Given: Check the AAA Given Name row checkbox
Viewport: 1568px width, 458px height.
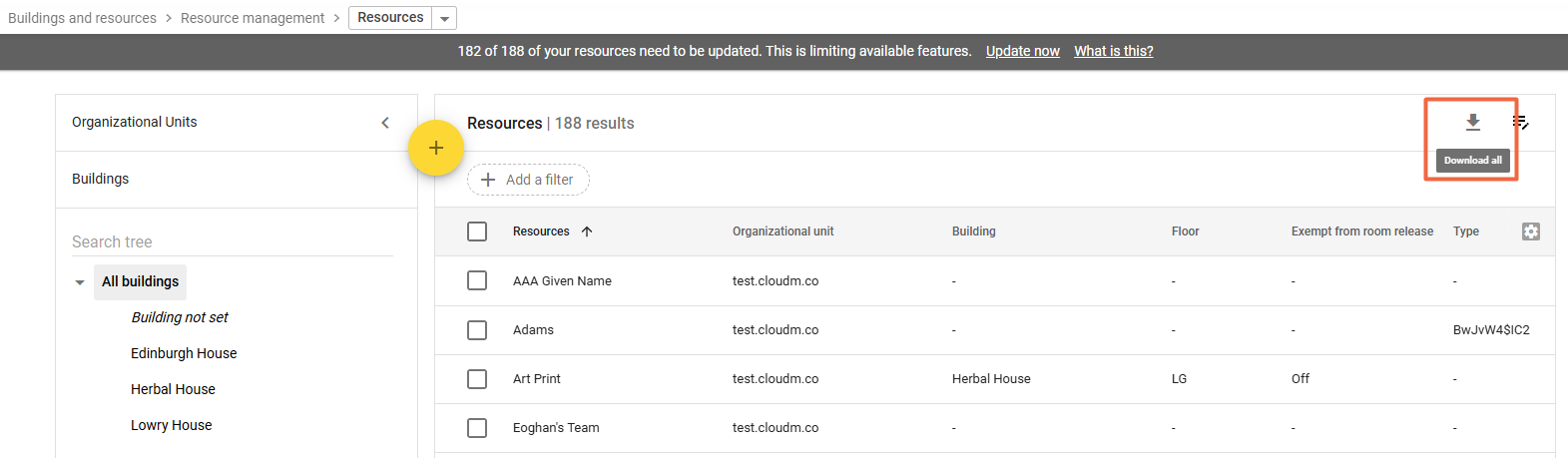Looking at the screenshot, I should [x=477, y=280].
